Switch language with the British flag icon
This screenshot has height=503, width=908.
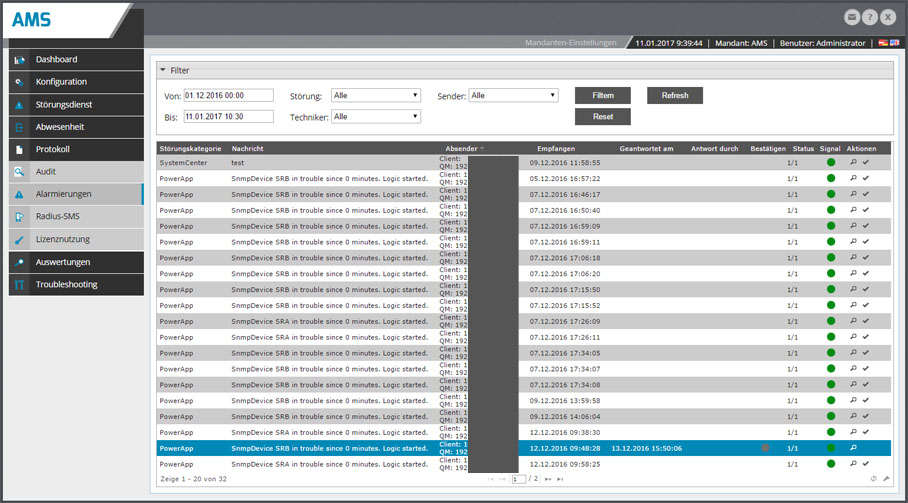[x=895, y=43]
